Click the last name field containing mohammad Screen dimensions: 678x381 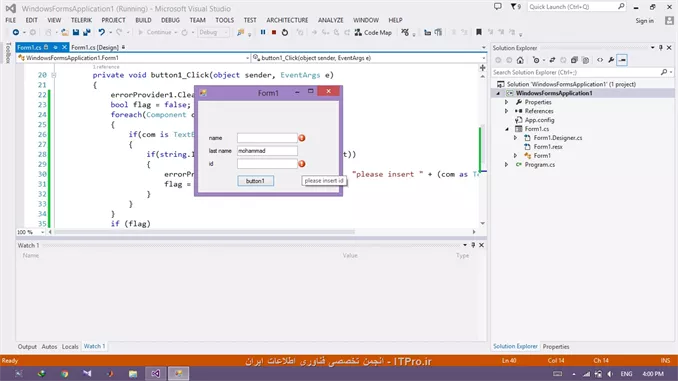click(x=267, y=151)
